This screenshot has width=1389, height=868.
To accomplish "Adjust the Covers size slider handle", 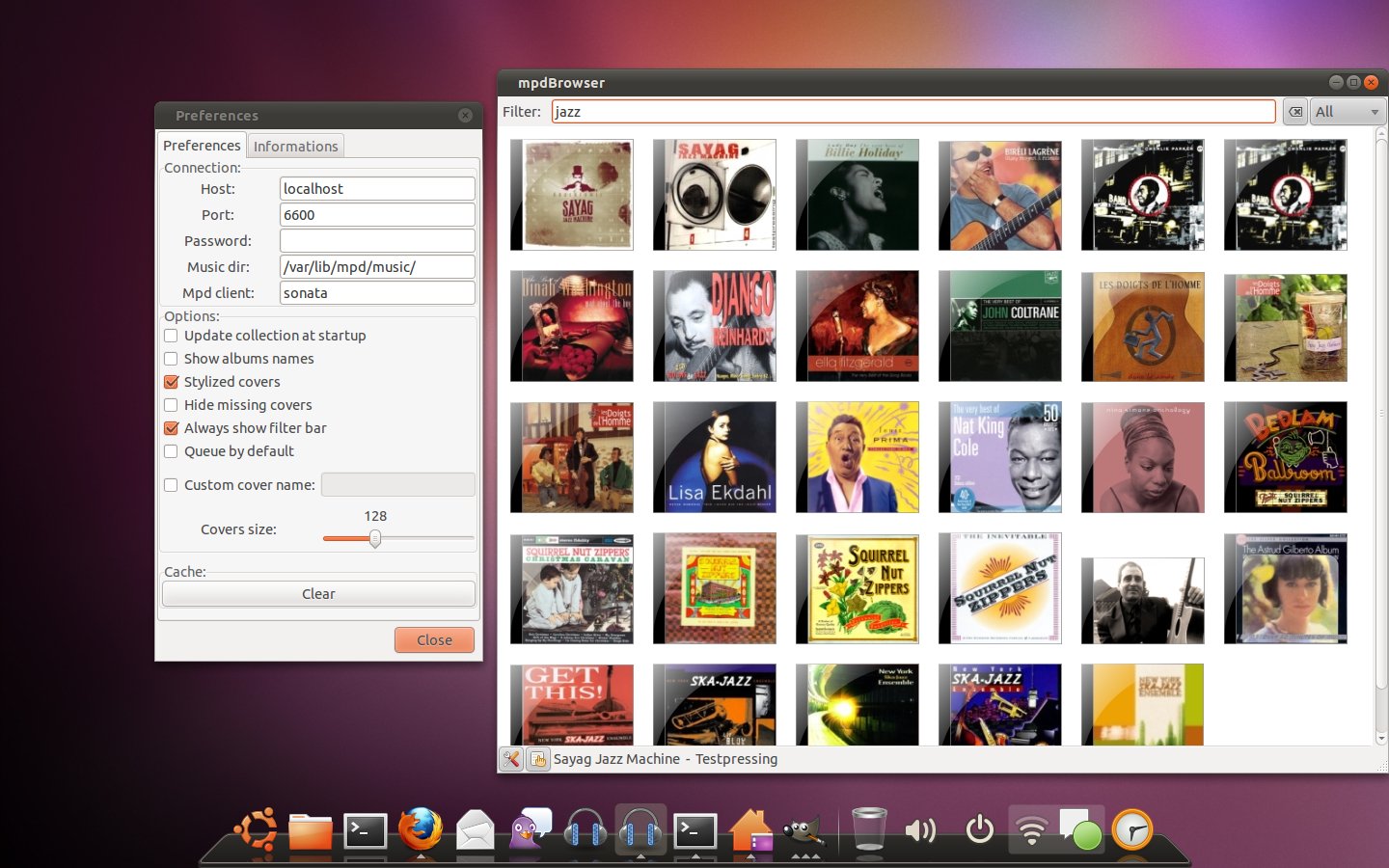I will 375,538.
